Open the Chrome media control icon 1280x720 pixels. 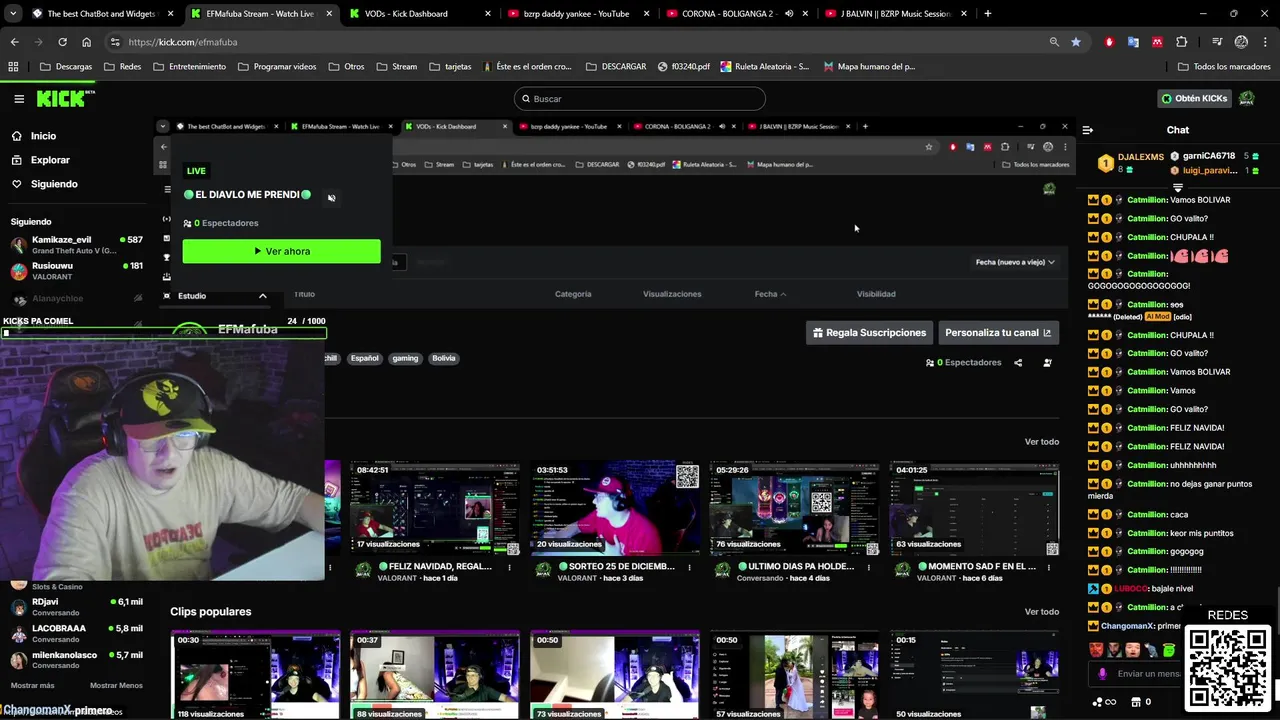click(1217, 42)
